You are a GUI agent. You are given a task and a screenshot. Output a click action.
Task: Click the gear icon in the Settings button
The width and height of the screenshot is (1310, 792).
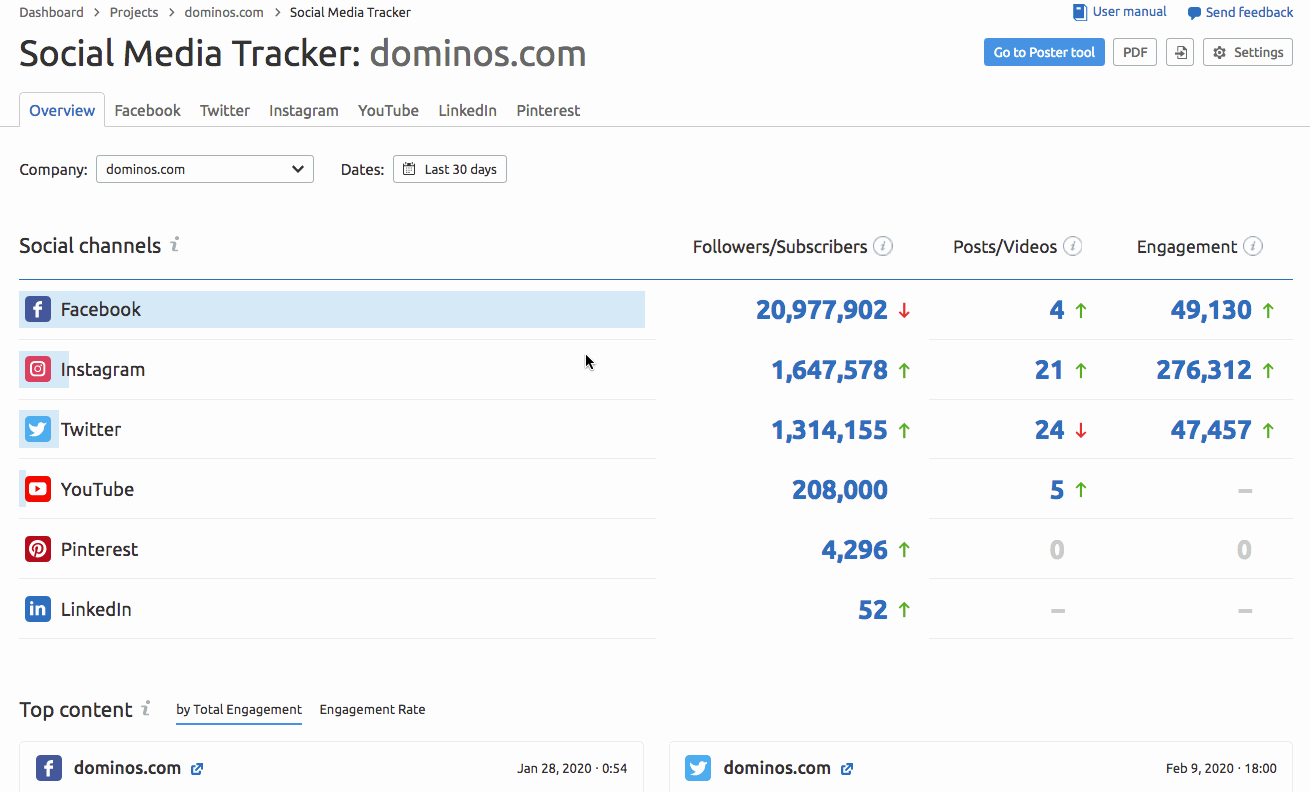coord(1219,52)
